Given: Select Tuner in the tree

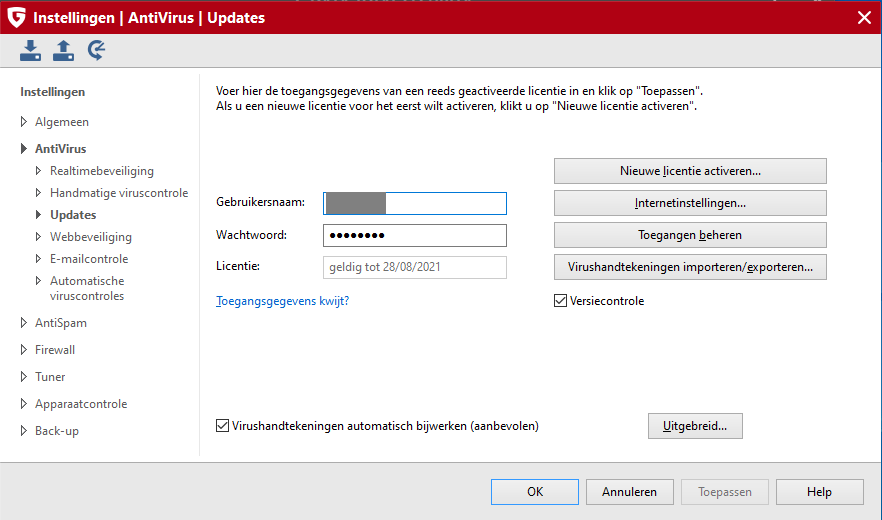Looking at the screenshot, I should coord(50,376).
